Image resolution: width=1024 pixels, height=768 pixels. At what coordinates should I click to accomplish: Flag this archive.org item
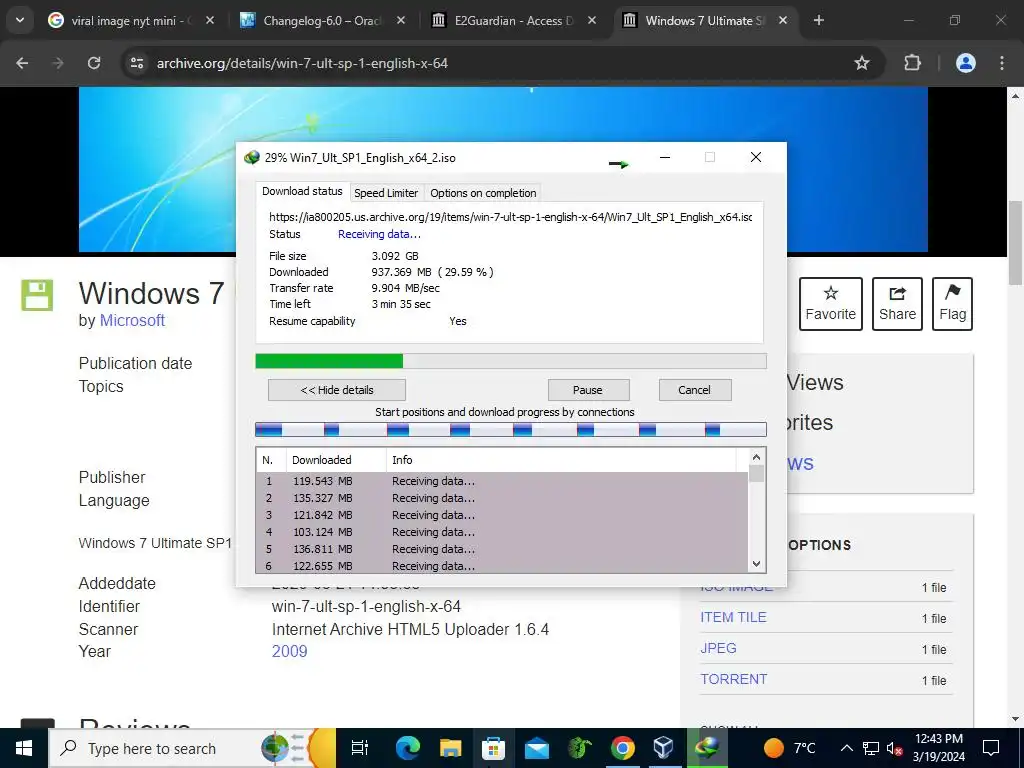[952, 304]
